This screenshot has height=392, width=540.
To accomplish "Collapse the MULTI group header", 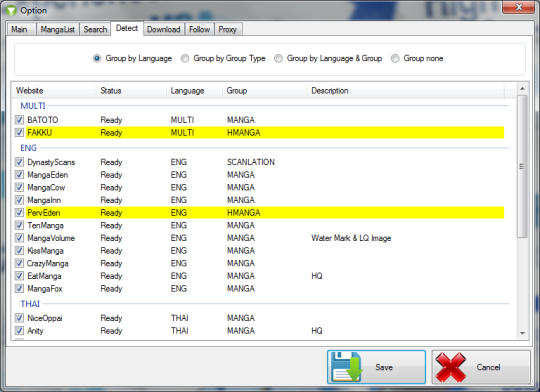I will click(33, 106).
